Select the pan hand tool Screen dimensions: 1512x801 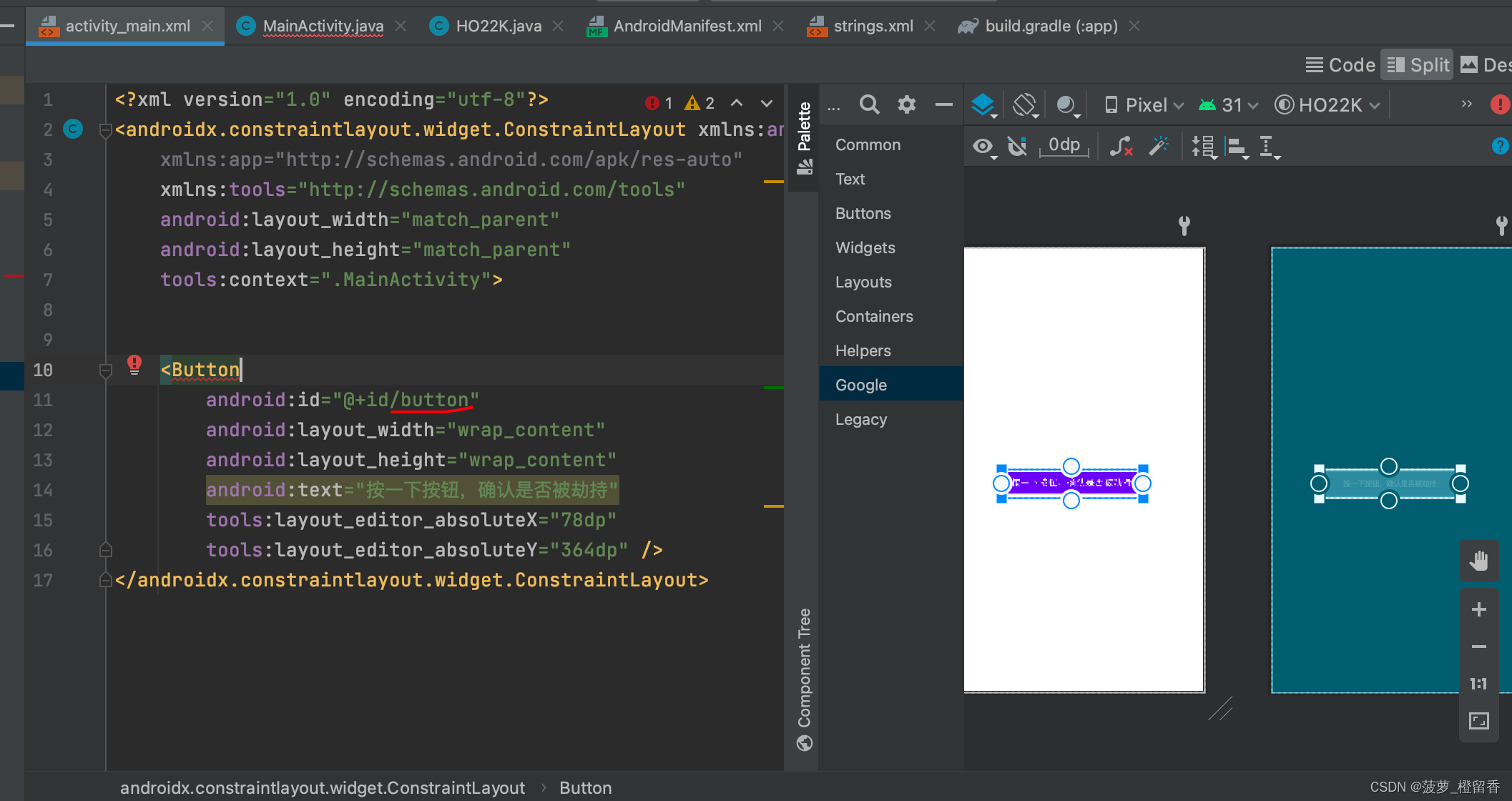1478,561
